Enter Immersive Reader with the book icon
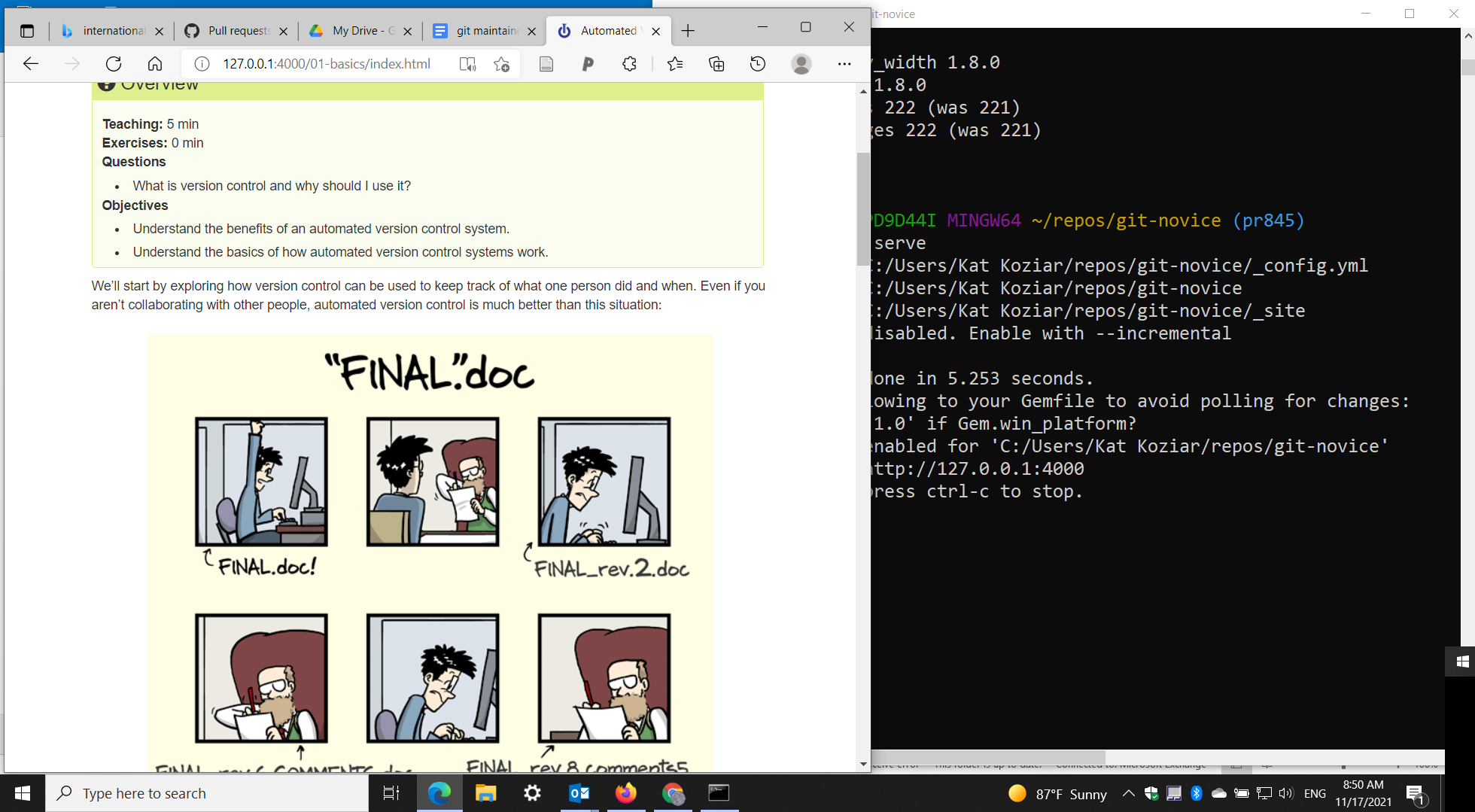 pos(467,64)
